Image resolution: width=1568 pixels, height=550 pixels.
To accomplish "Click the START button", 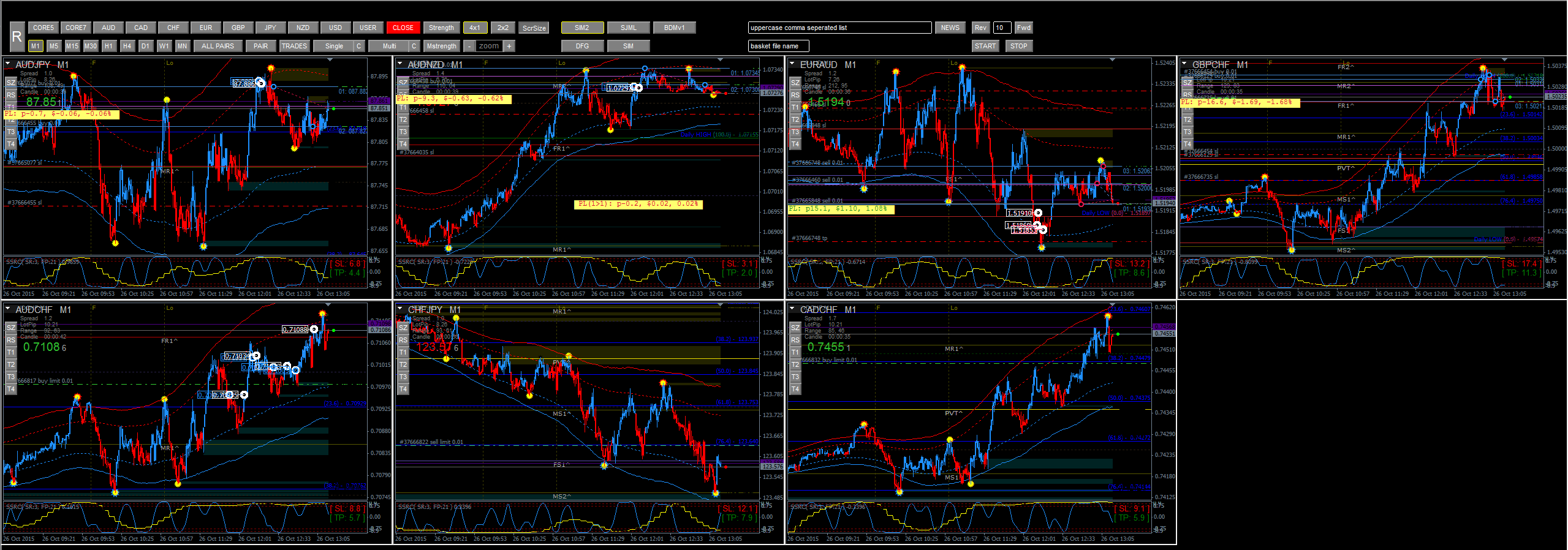I will 985,46.
